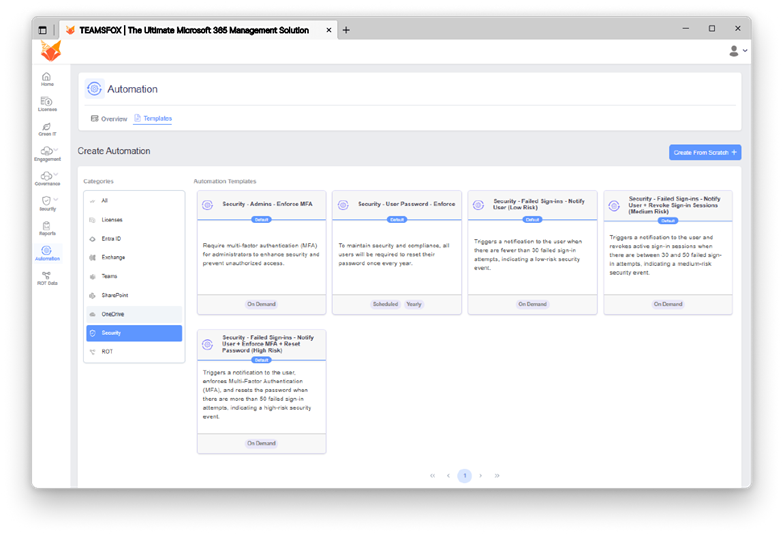Click the Low Risk card description text
The width and height of the screenshot is (783, 535).
point(528,255)
